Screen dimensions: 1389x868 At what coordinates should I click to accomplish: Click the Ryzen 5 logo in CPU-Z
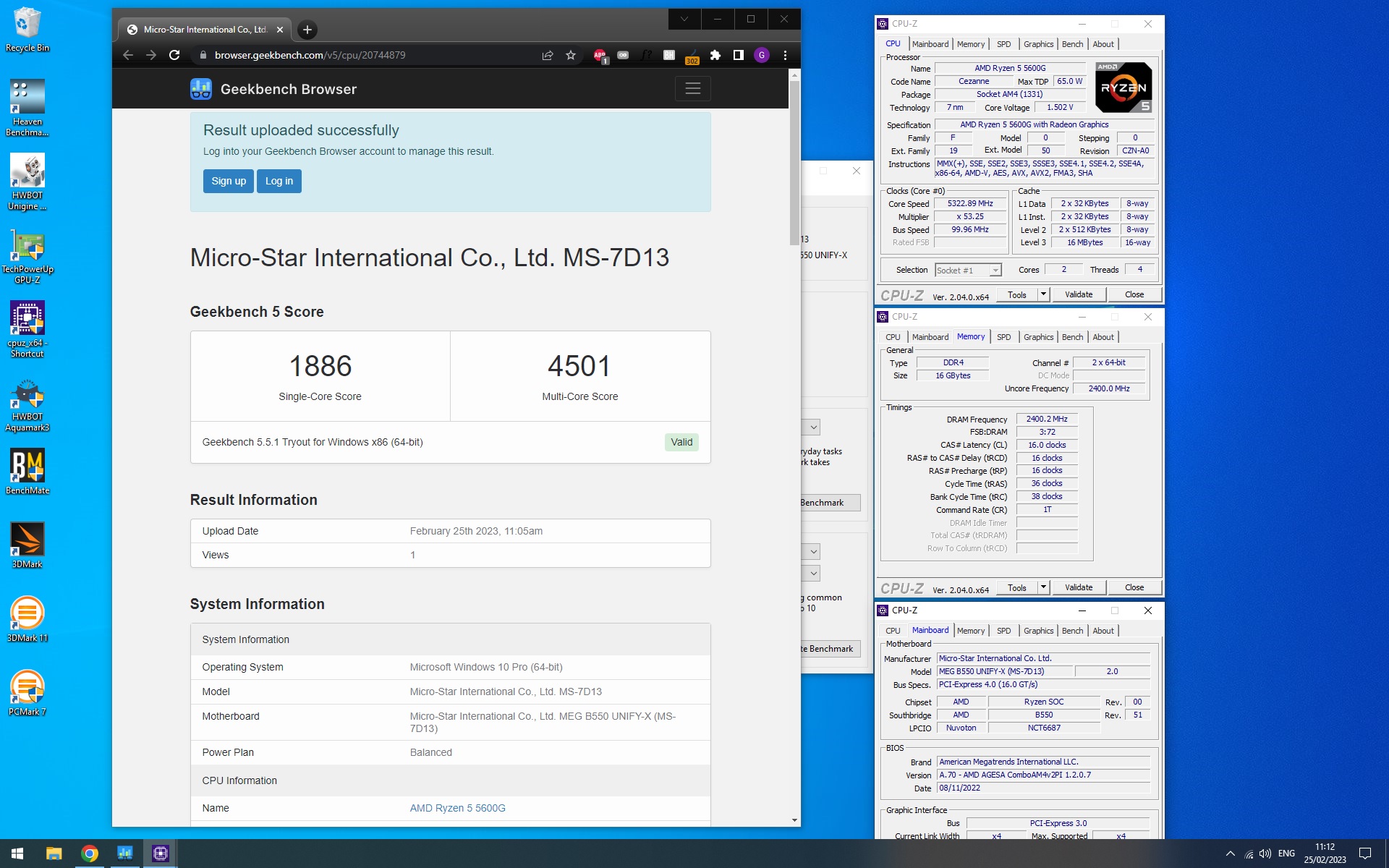(1123, 88)
